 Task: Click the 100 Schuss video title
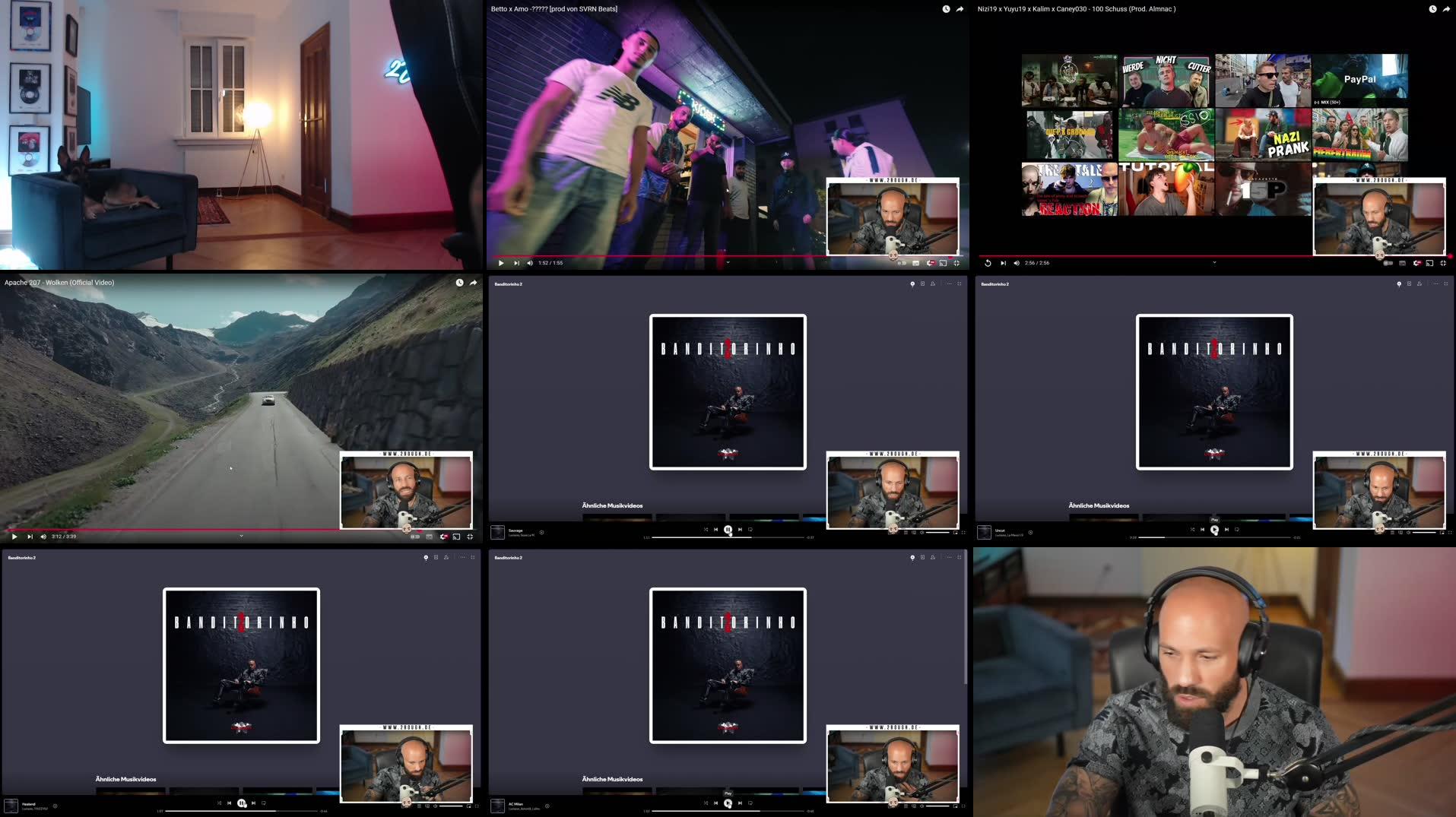pyautogui.click(x=1077, y=9)
